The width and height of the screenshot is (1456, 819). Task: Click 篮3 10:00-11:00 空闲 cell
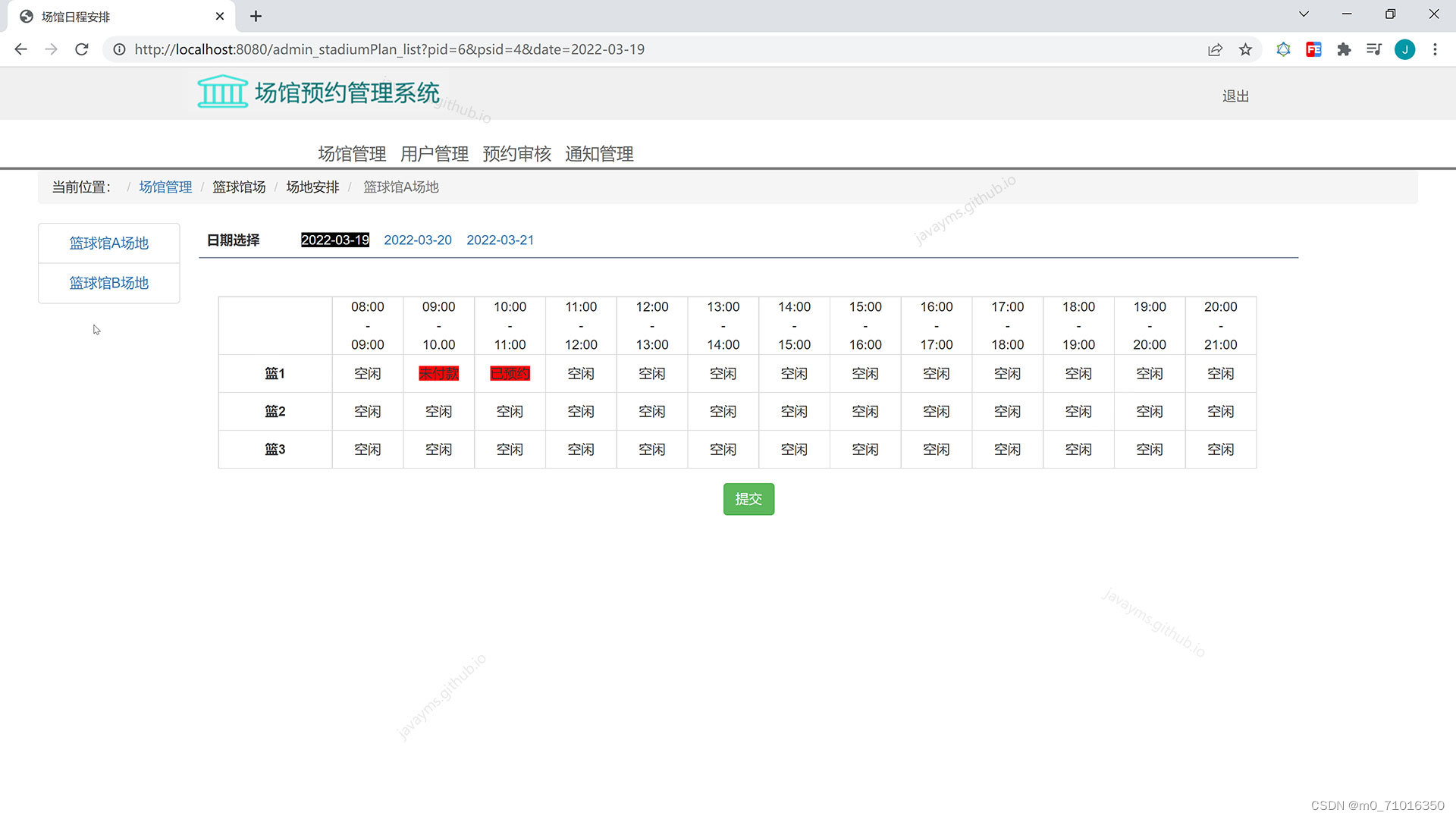[x=510, y=450]
